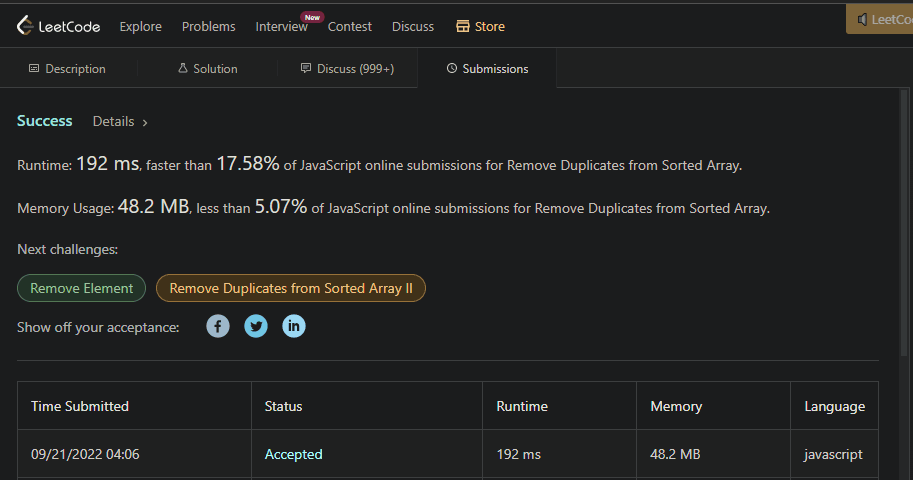Click the 5.07% memory percentile value
This screenshot has height=480, width=913.
click(x=281, y=206)
